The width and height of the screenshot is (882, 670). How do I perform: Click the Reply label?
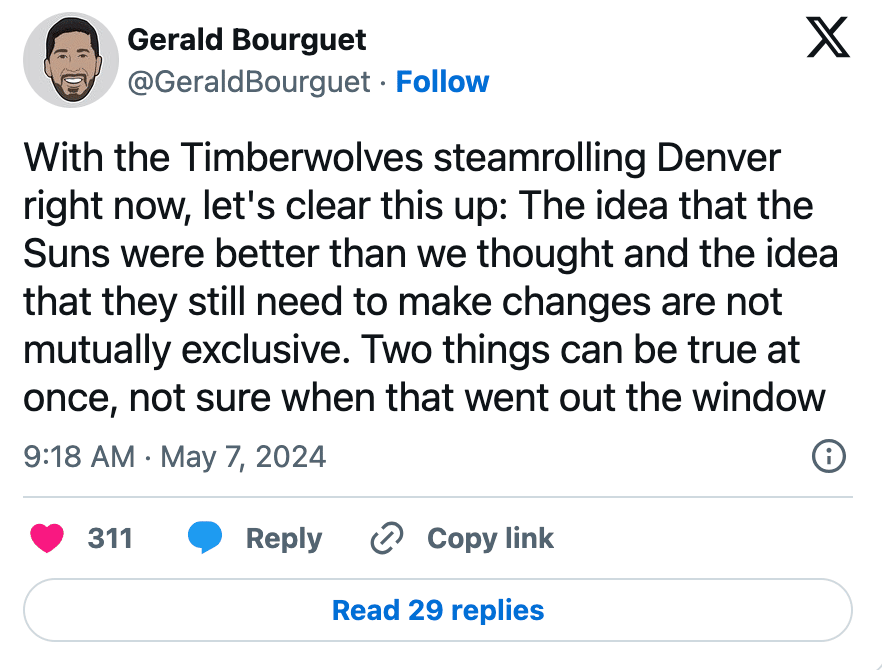point(284,538)
